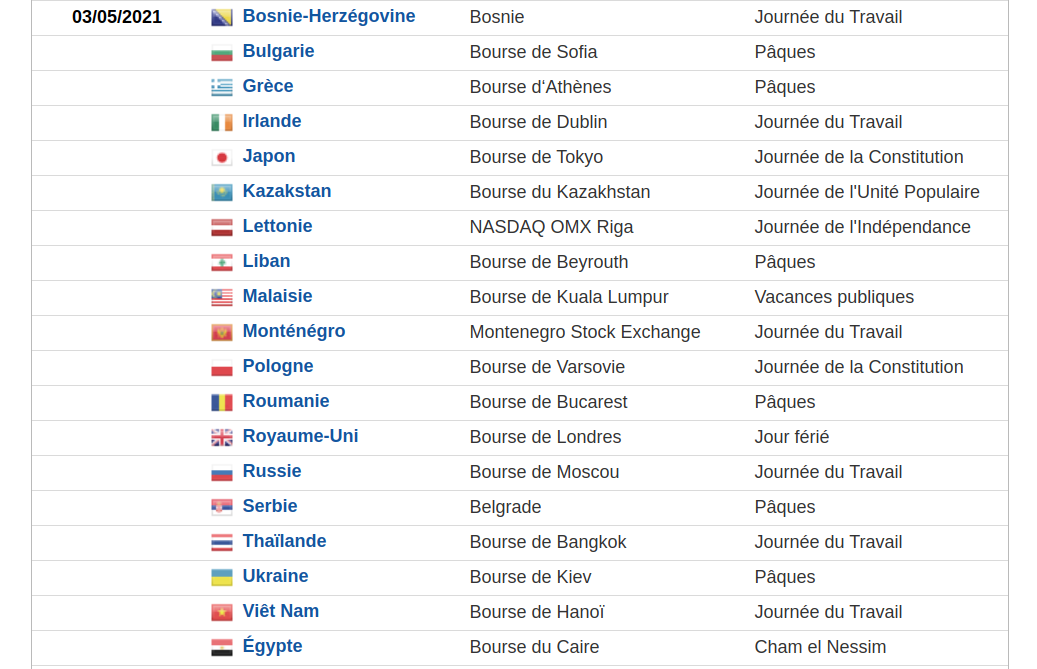Click the Kazakhstan flag icon

pyautogui.click(x=221, y=193)
